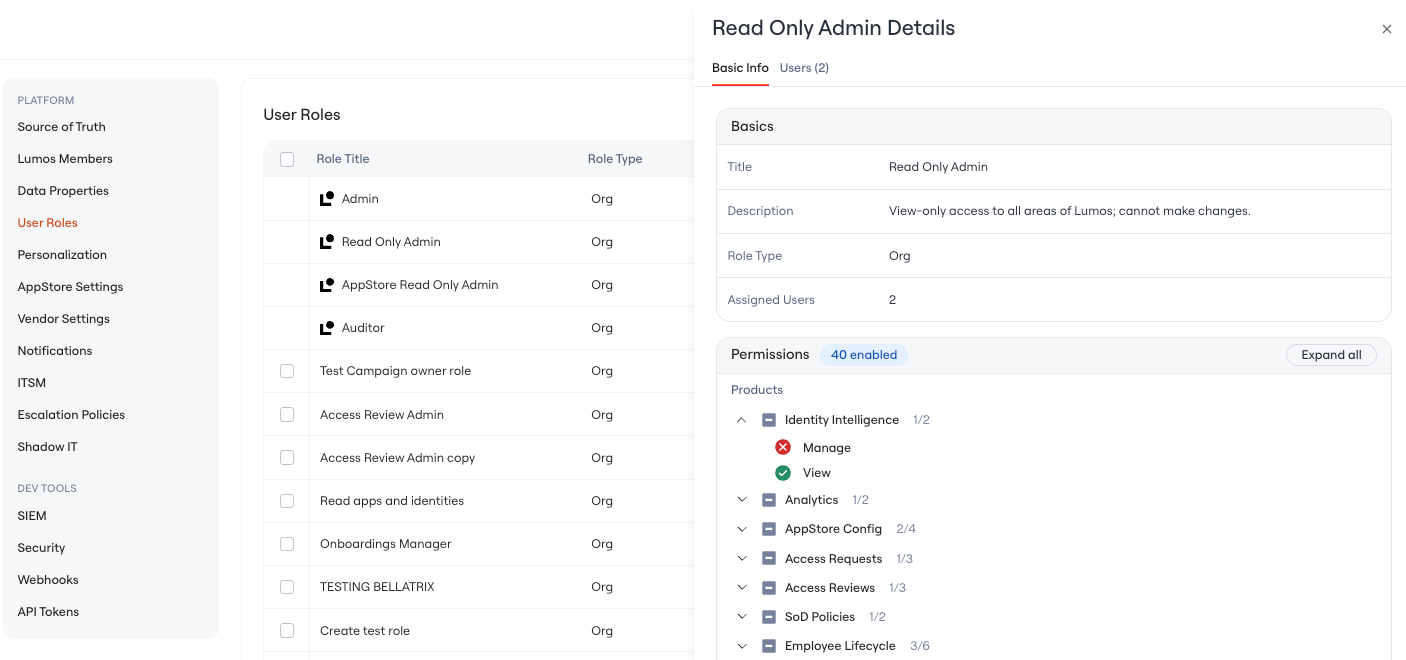Select the Access Review Admin row checkbox
The width and height of the screenshot is (1406, 660).
point(287,414)
